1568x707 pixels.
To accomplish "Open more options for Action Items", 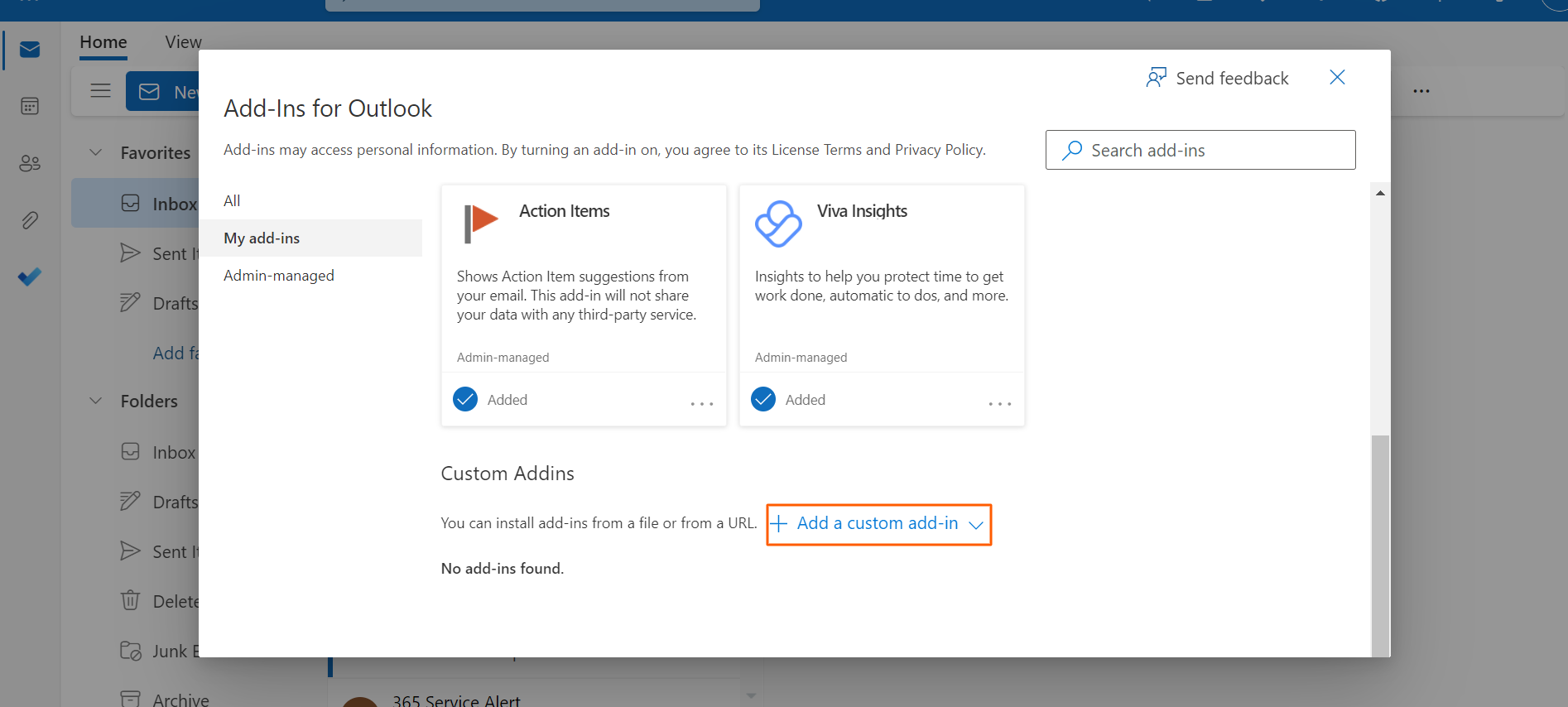I will [x=702, y=403].
